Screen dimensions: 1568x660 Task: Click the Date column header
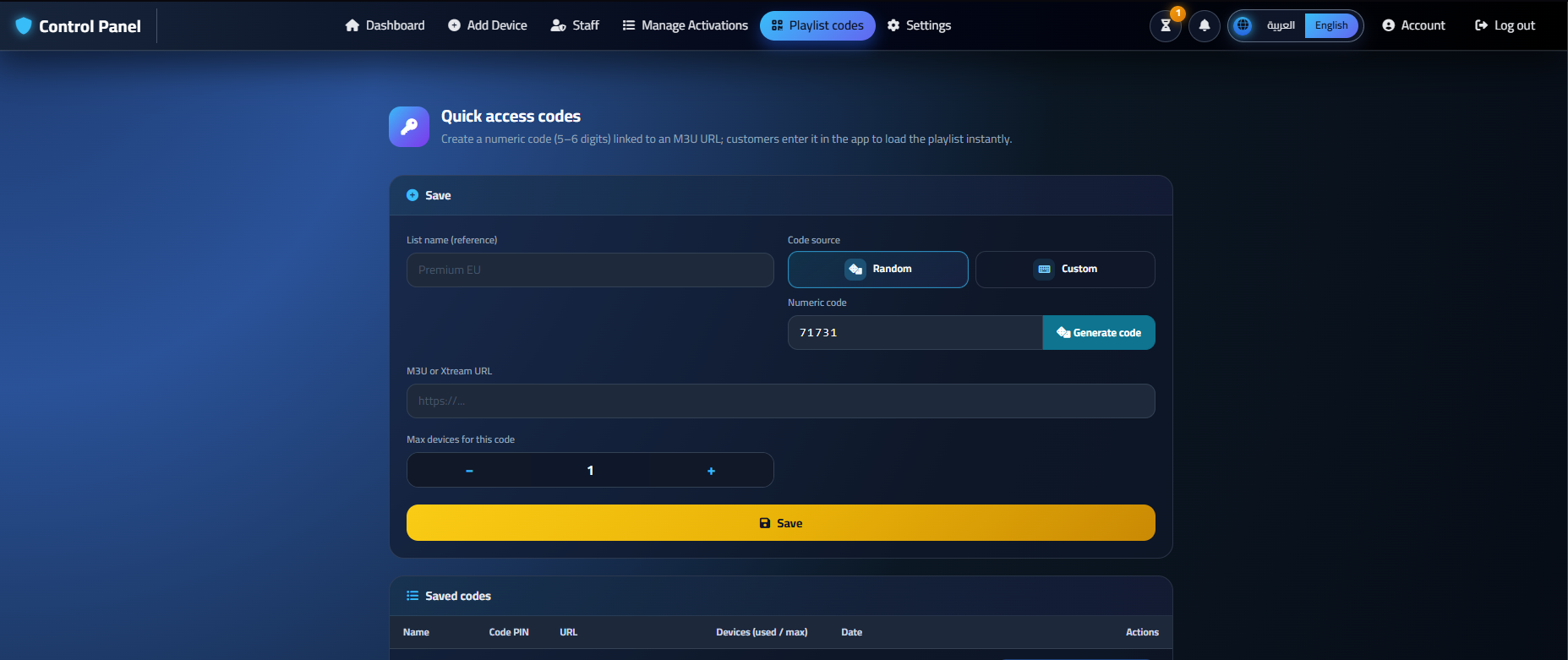click(x=852, y=632)
